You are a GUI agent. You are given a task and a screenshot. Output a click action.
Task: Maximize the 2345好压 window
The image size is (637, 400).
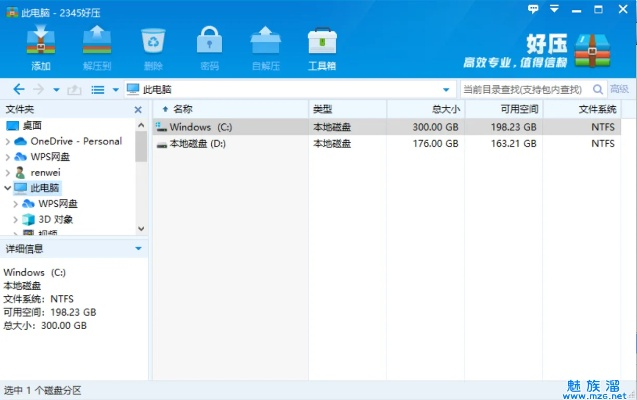point(598,9)
